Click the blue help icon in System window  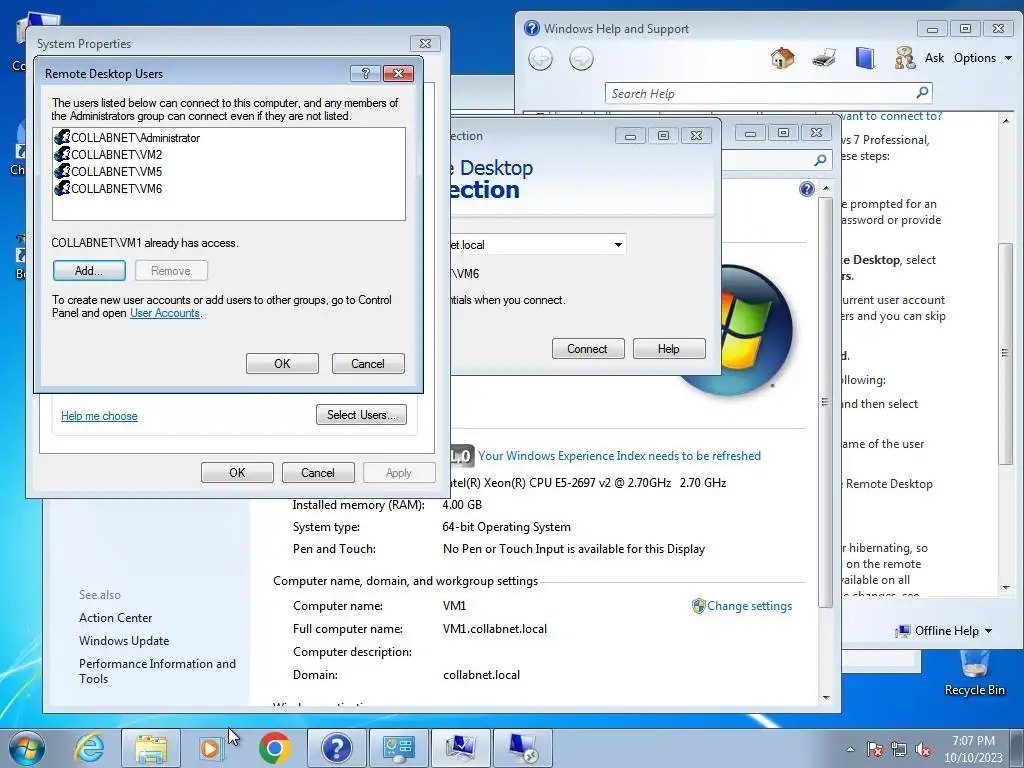[807, 189]
